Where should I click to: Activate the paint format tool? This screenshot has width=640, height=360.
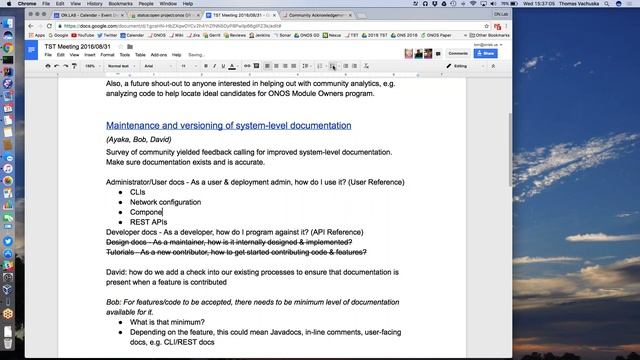(x=74, y=66)
